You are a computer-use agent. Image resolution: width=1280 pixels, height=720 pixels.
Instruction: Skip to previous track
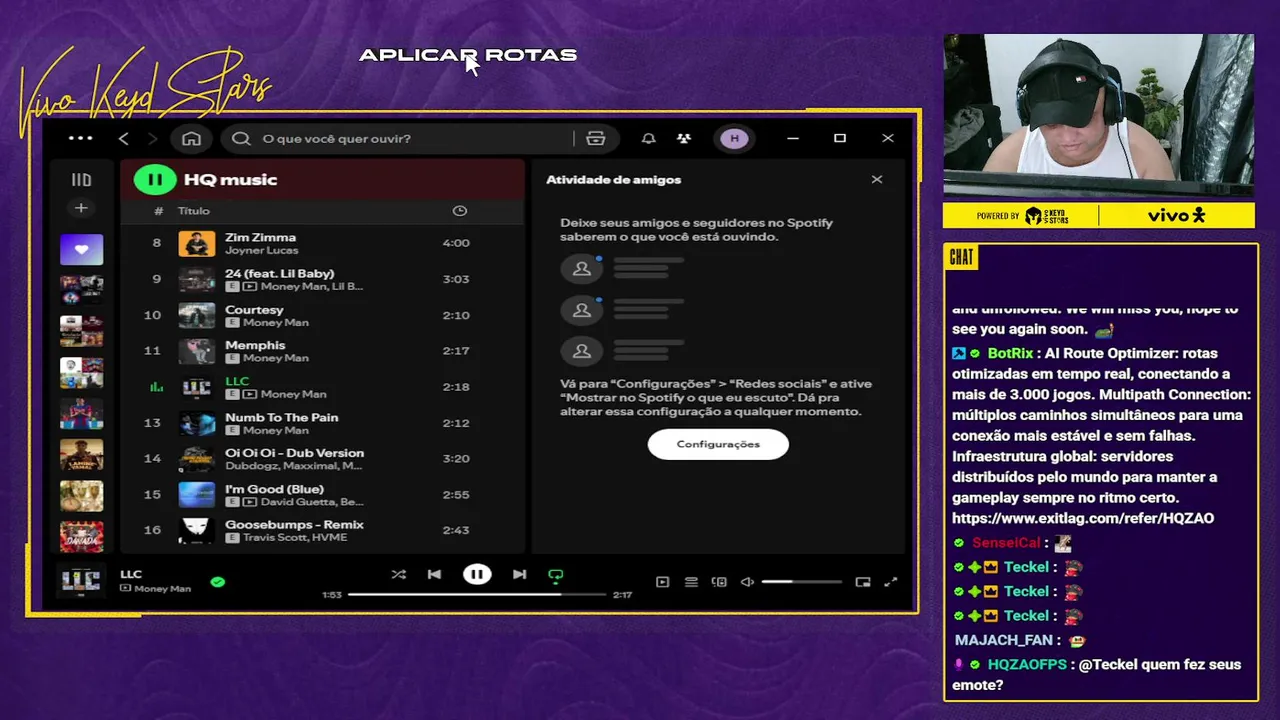(434, 574)
